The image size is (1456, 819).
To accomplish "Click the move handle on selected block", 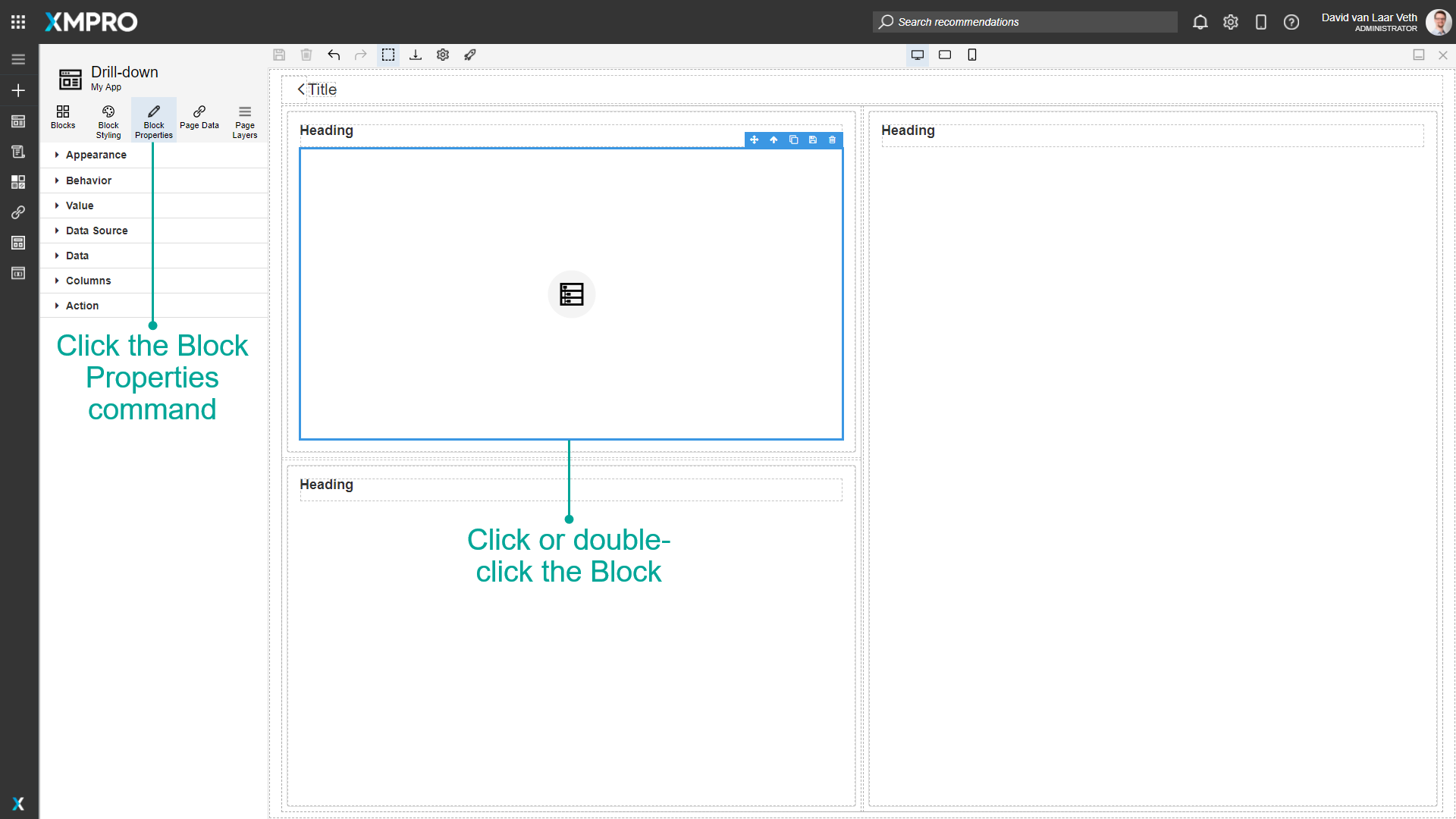I will (755, 140).
